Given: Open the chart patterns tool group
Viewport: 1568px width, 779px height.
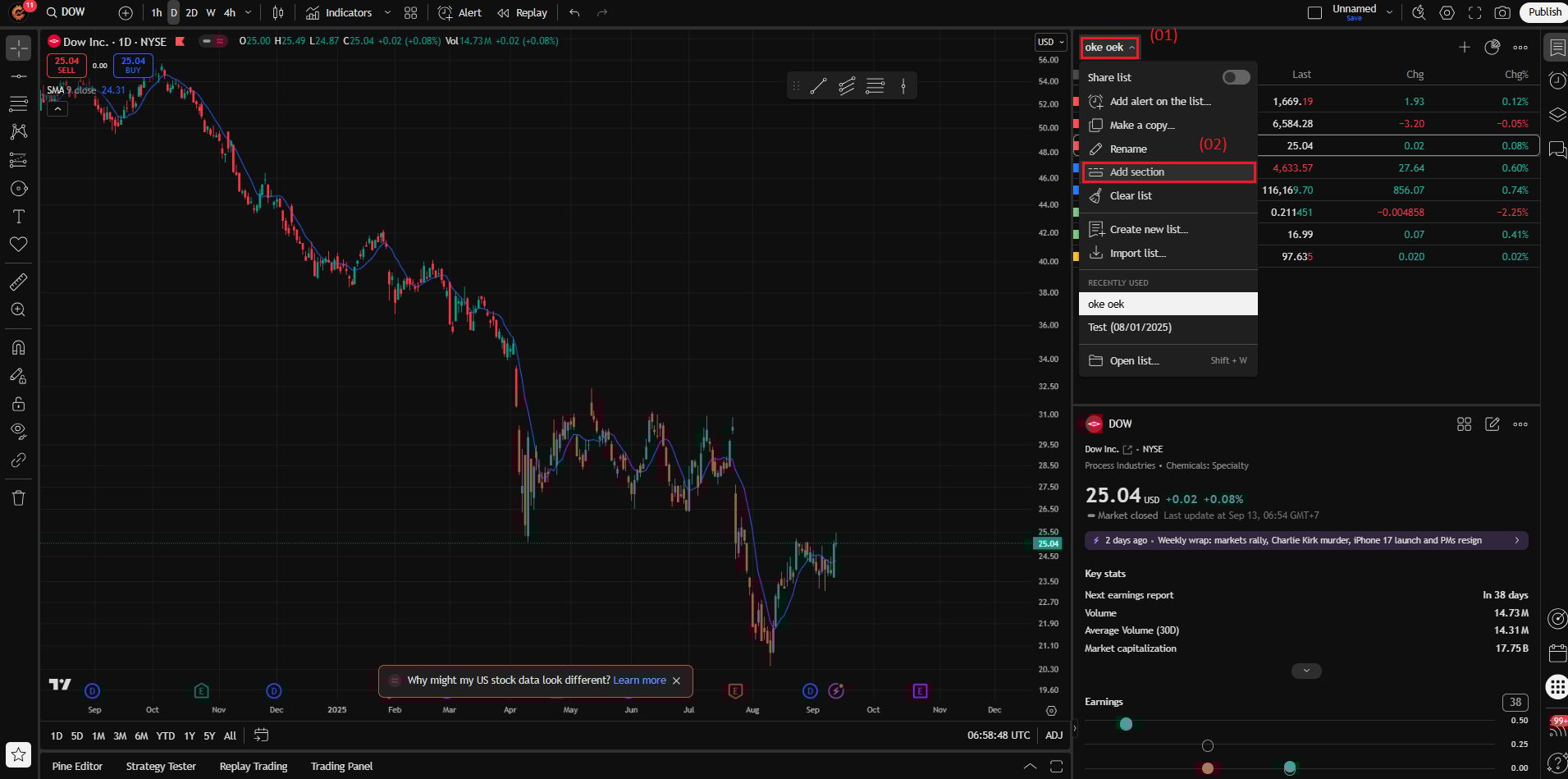Looking at the screenshot, I should pyautogui.click(x=19, y=131).
